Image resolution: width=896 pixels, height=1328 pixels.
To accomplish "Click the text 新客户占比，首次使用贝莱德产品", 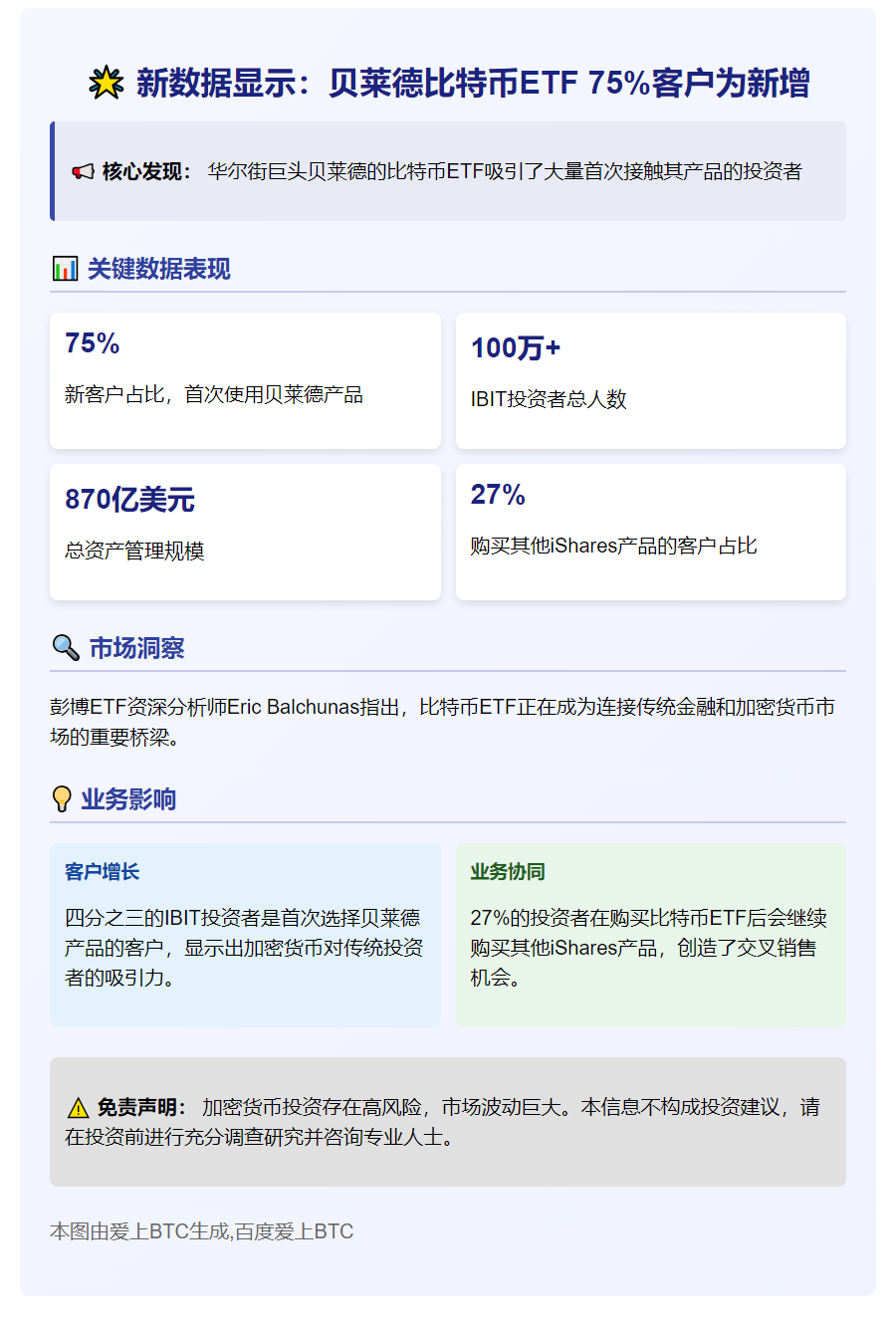I will [214, 395].
